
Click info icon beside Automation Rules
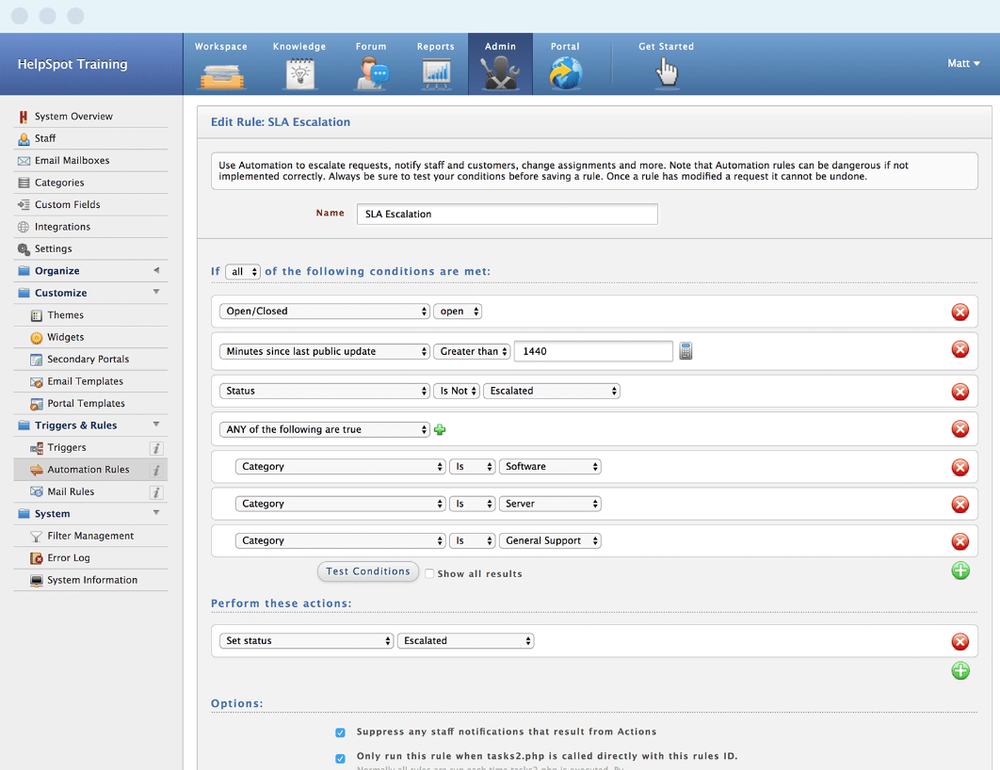156,470
